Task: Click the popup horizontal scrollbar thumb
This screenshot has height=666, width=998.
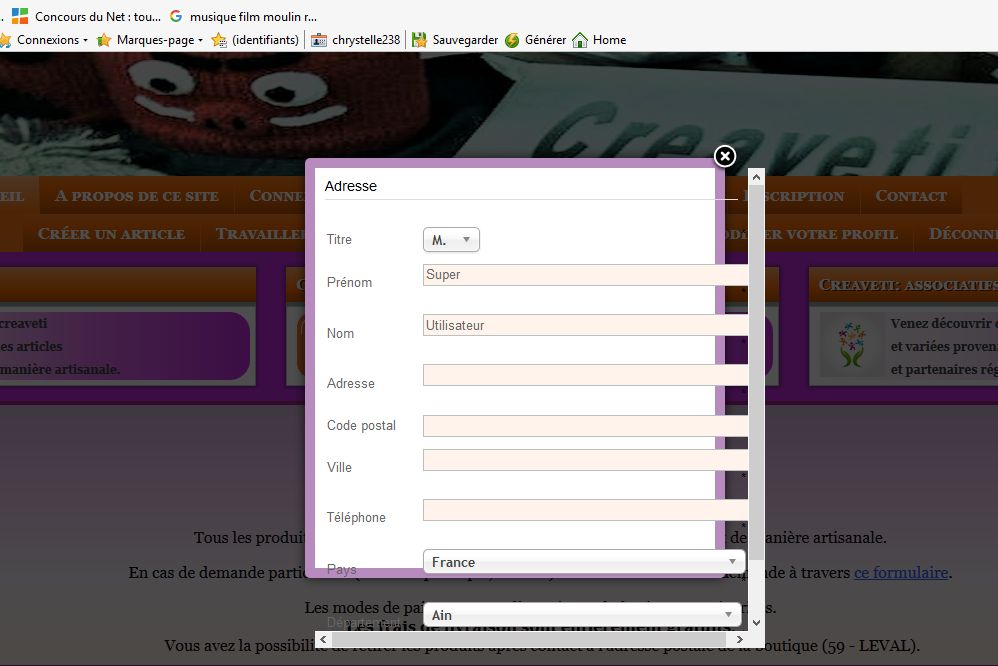Action: 528,639
